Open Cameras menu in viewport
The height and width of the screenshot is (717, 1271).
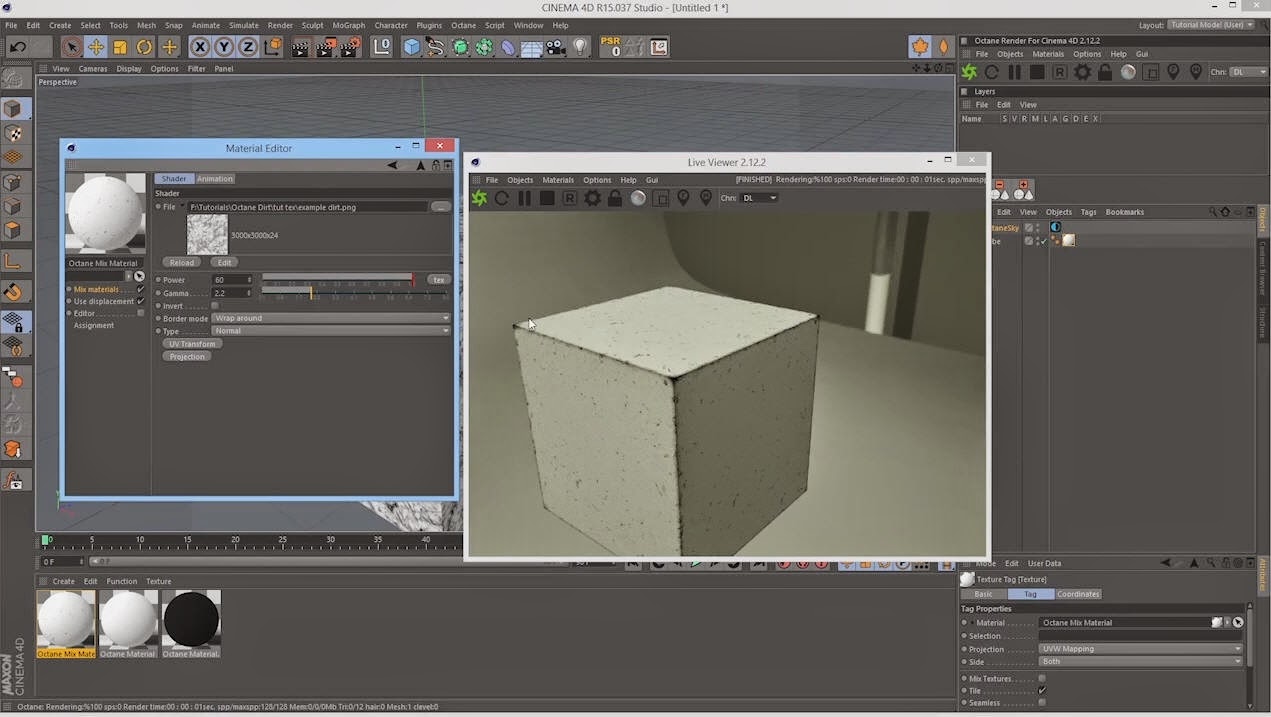(93, 69)
